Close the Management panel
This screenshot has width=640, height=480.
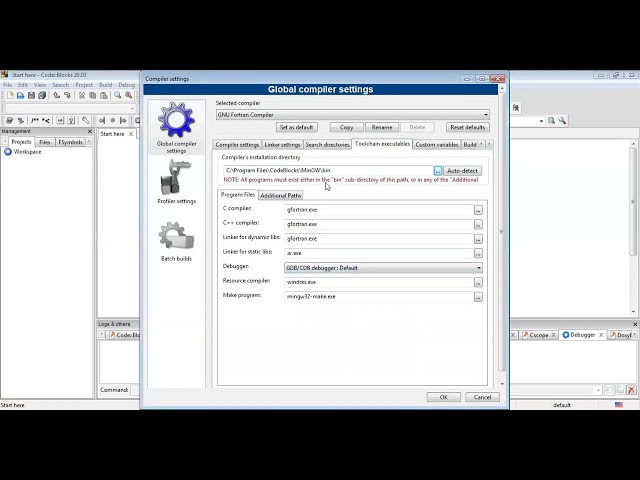point(90,131)
